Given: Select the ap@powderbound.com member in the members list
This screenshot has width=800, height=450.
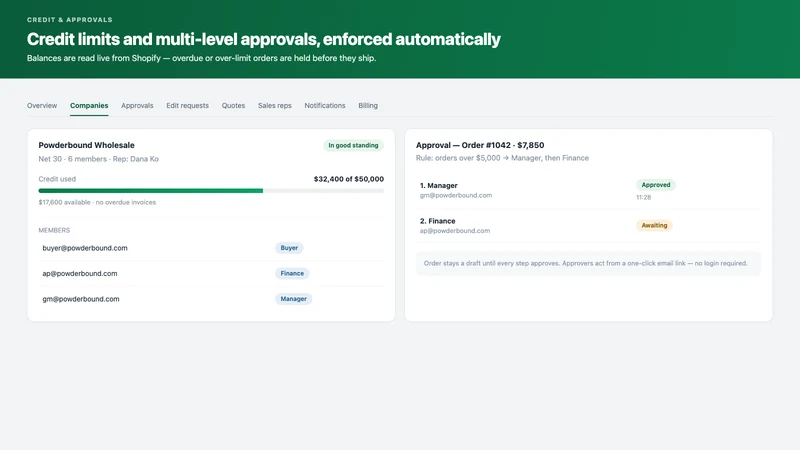Looking at the screenshot, I should click(211, 273).
